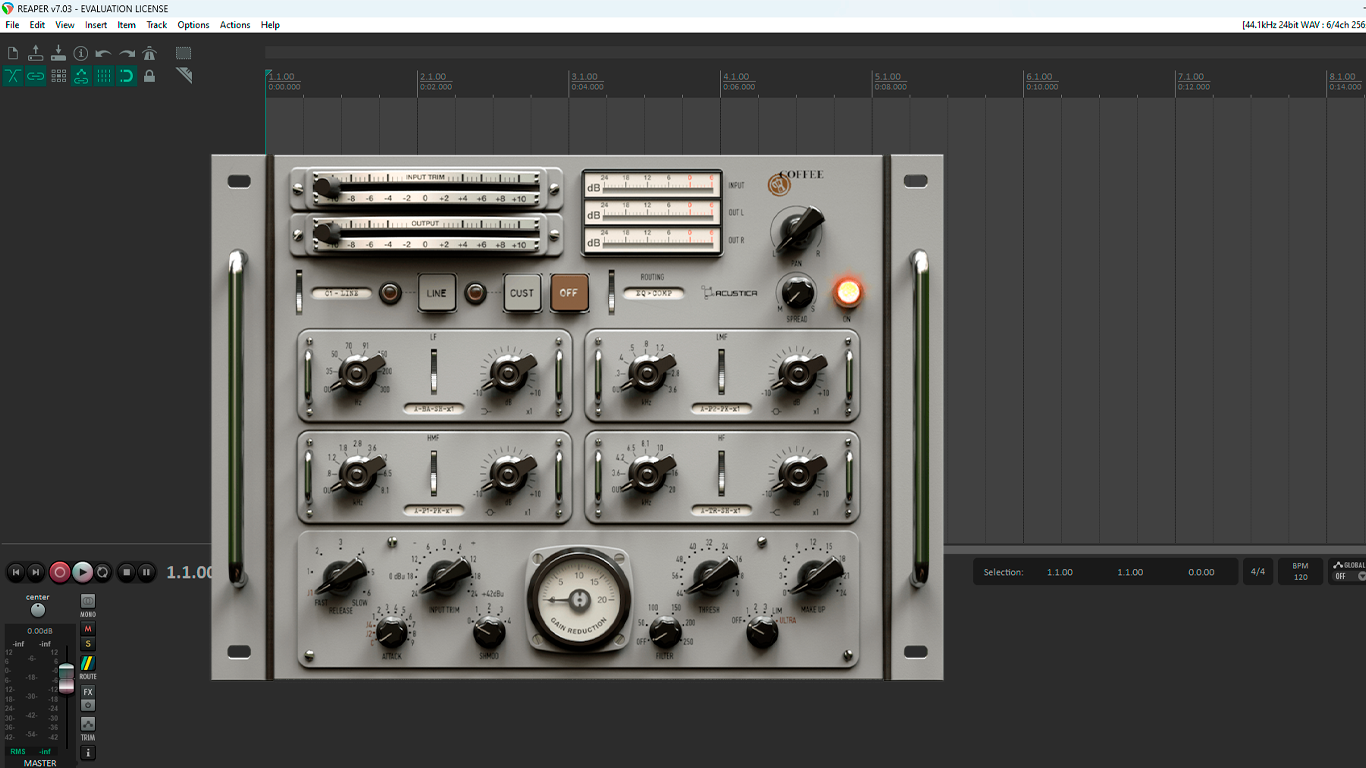Toggle grid lines icon
1366x768 pixels.
coord(104,76)
